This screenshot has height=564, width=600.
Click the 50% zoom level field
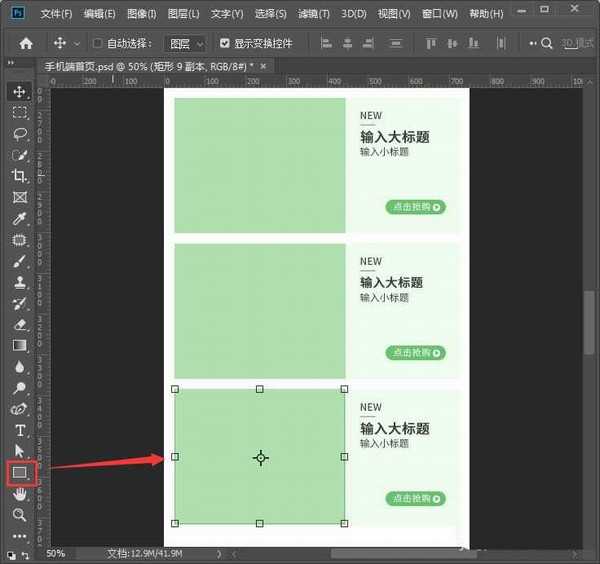point(56,553)
